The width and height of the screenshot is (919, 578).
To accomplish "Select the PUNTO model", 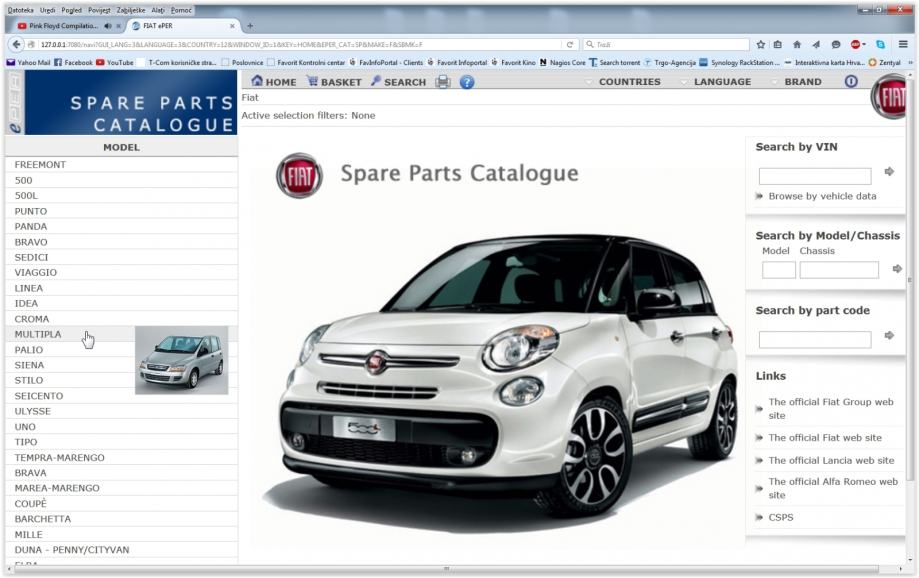I will click(121, 211).
